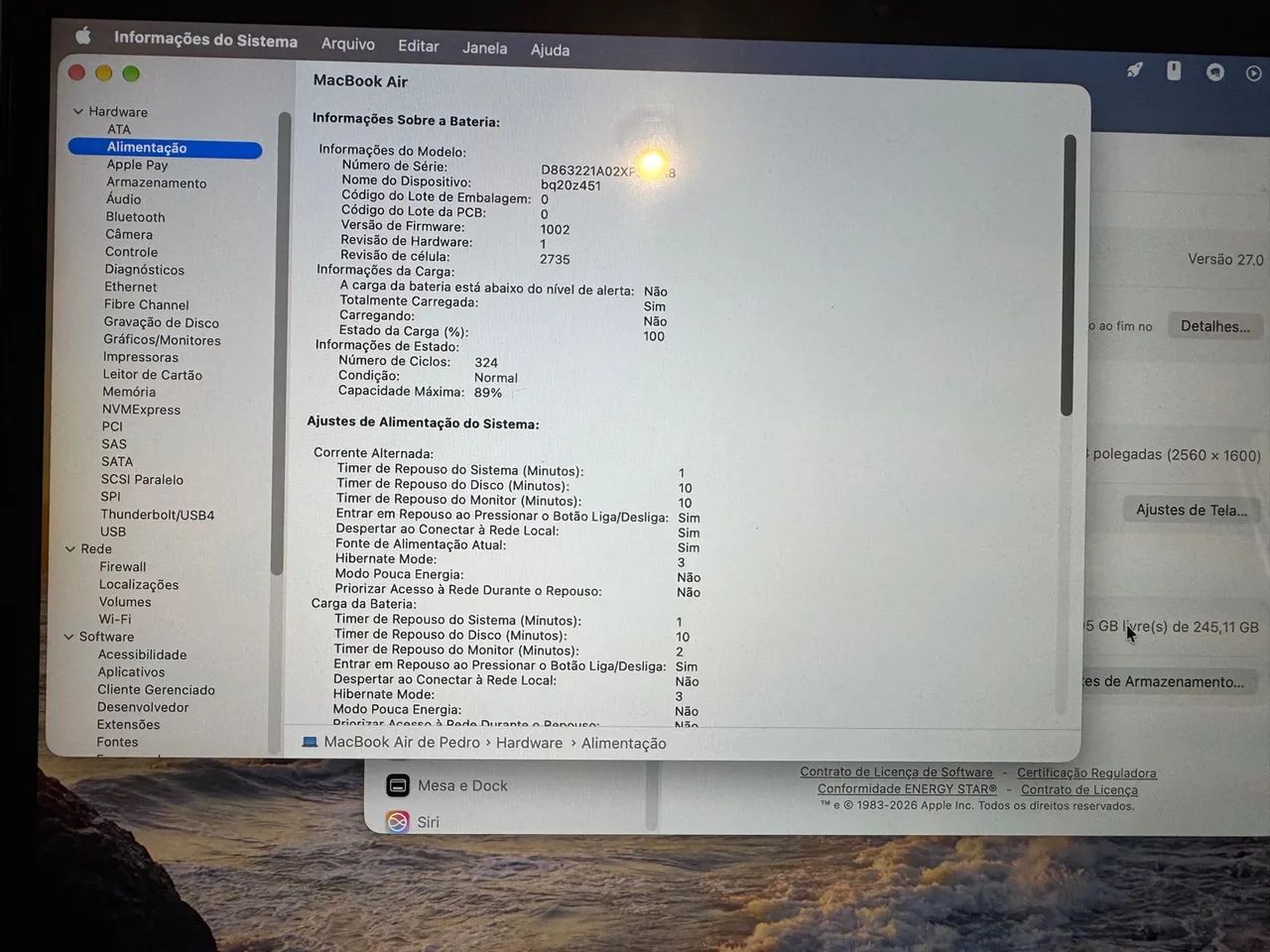The height and width of the screenshot is (952, 1270).
Task: Select NVMExpress in the sidebar
Action: (x=141, y=410)
